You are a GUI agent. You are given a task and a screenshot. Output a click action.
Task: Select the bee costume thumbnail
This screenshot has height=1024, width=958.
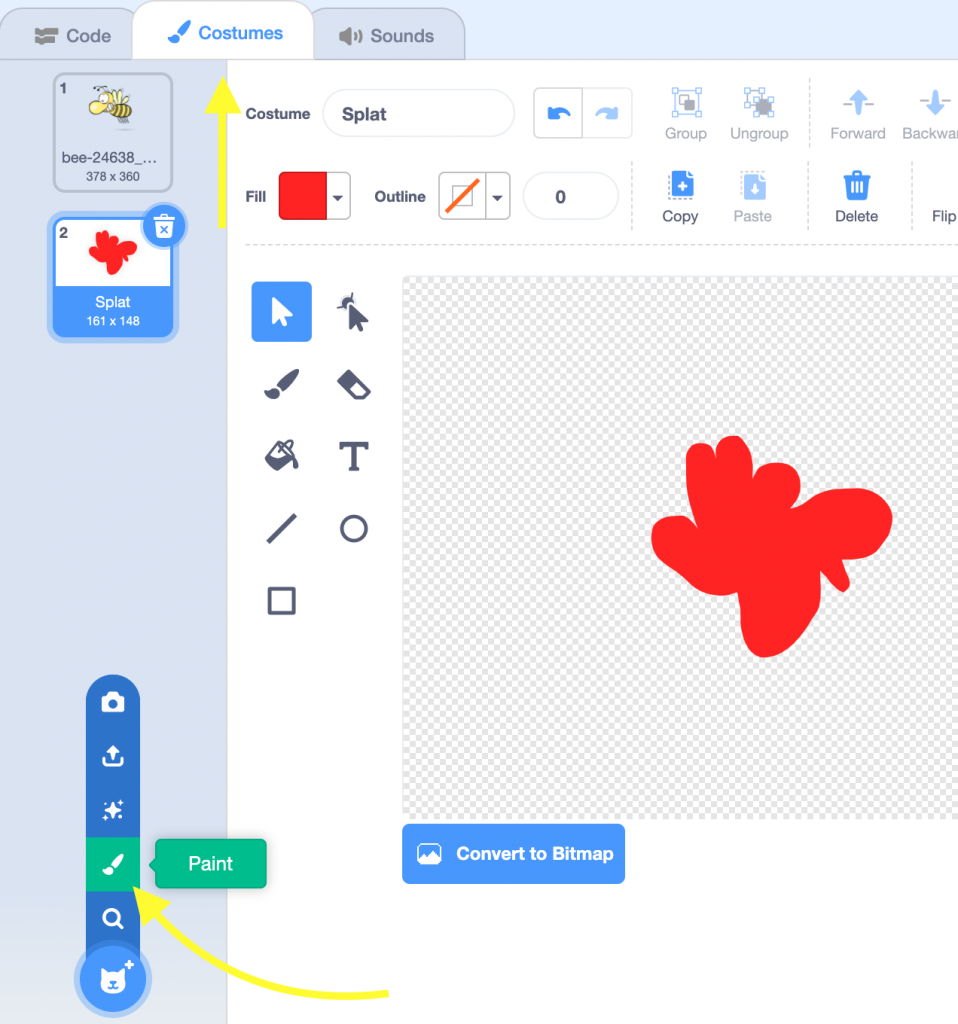point(113,131)
